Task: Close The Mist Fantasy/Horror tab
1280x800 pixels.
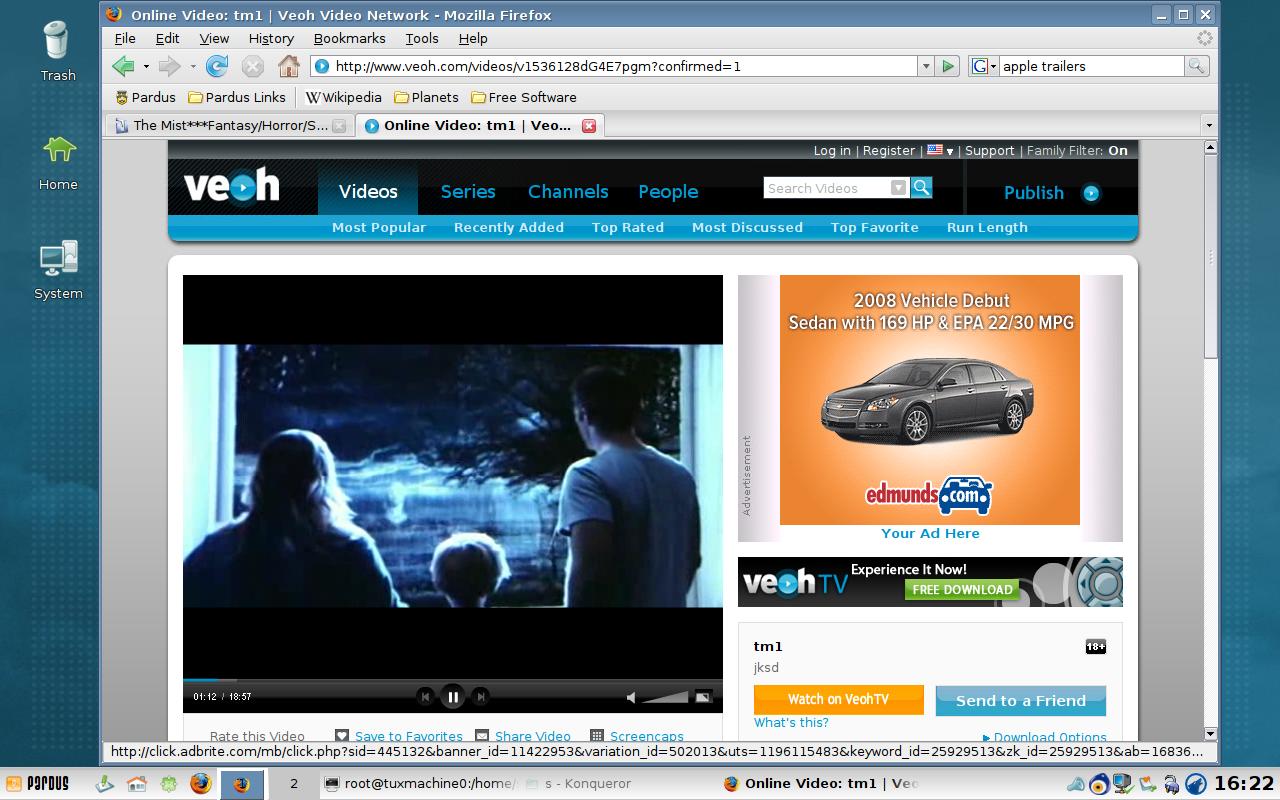Action: pyautogui.click(x=339, y=125)
